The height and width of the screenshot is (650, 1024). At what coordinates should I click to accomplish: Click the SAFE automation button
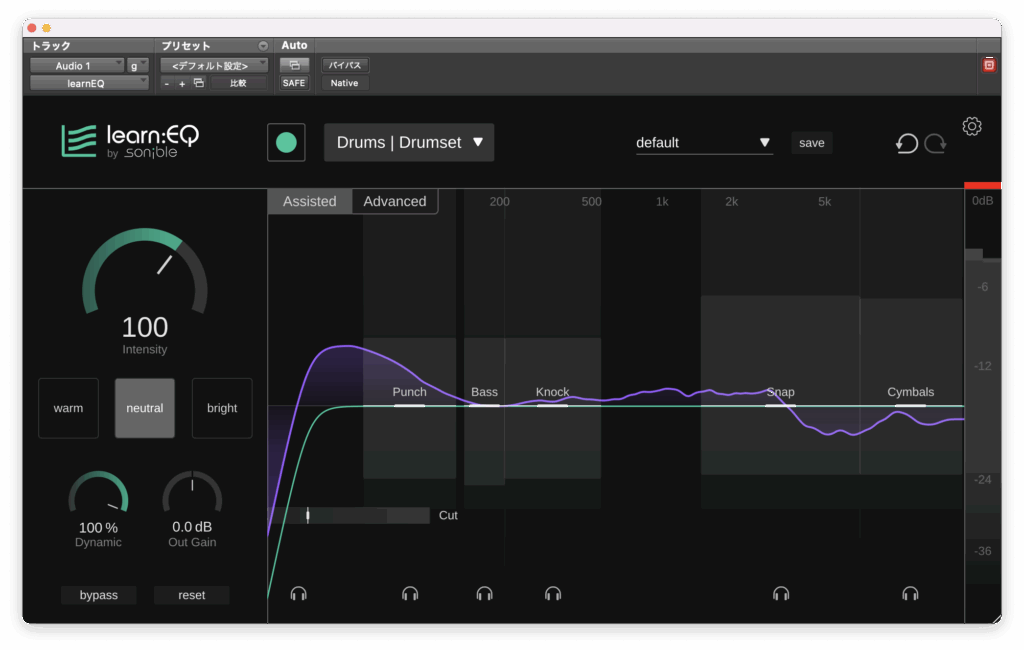click(294, 83)
